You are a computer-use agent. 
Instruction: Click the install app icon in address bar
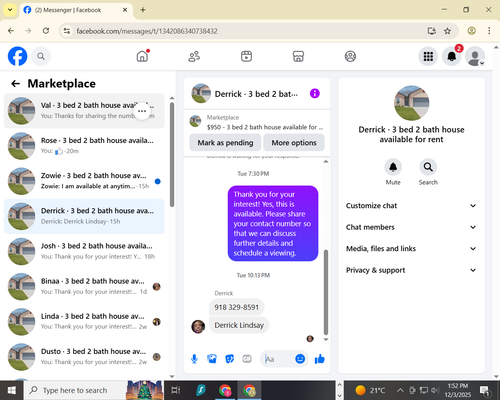click(432, 31)
